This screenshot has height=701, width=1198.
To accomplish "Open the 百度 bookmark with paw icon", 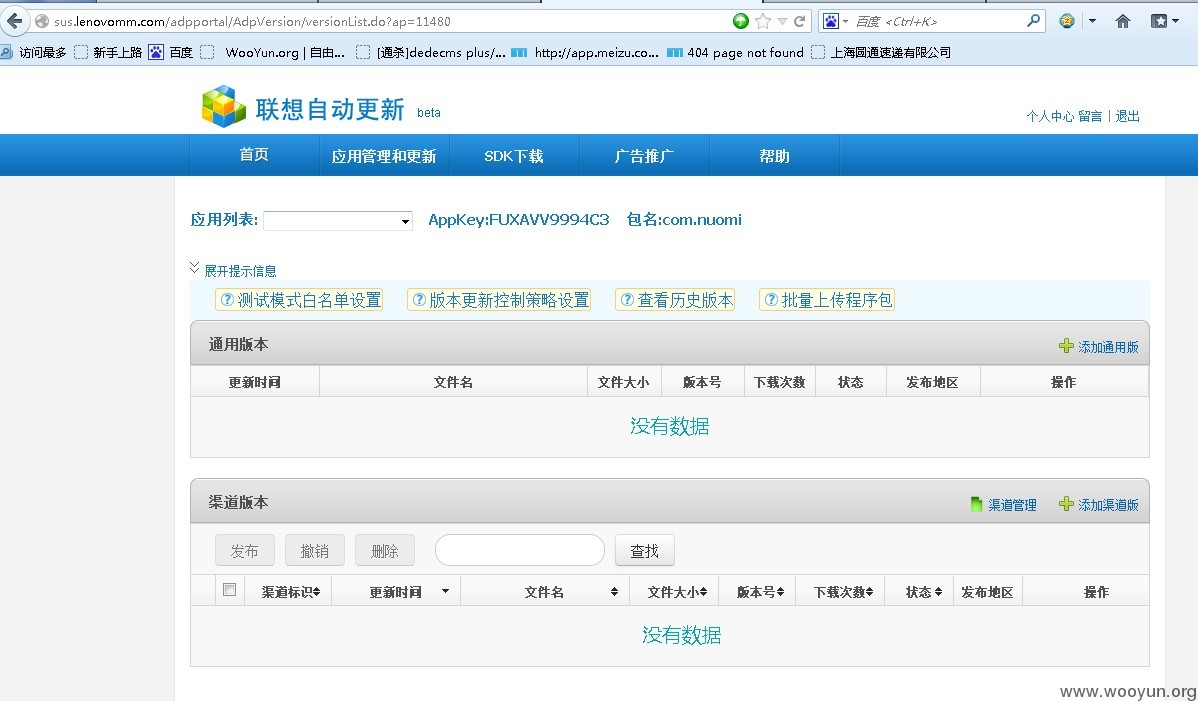I will coord(170,53).
